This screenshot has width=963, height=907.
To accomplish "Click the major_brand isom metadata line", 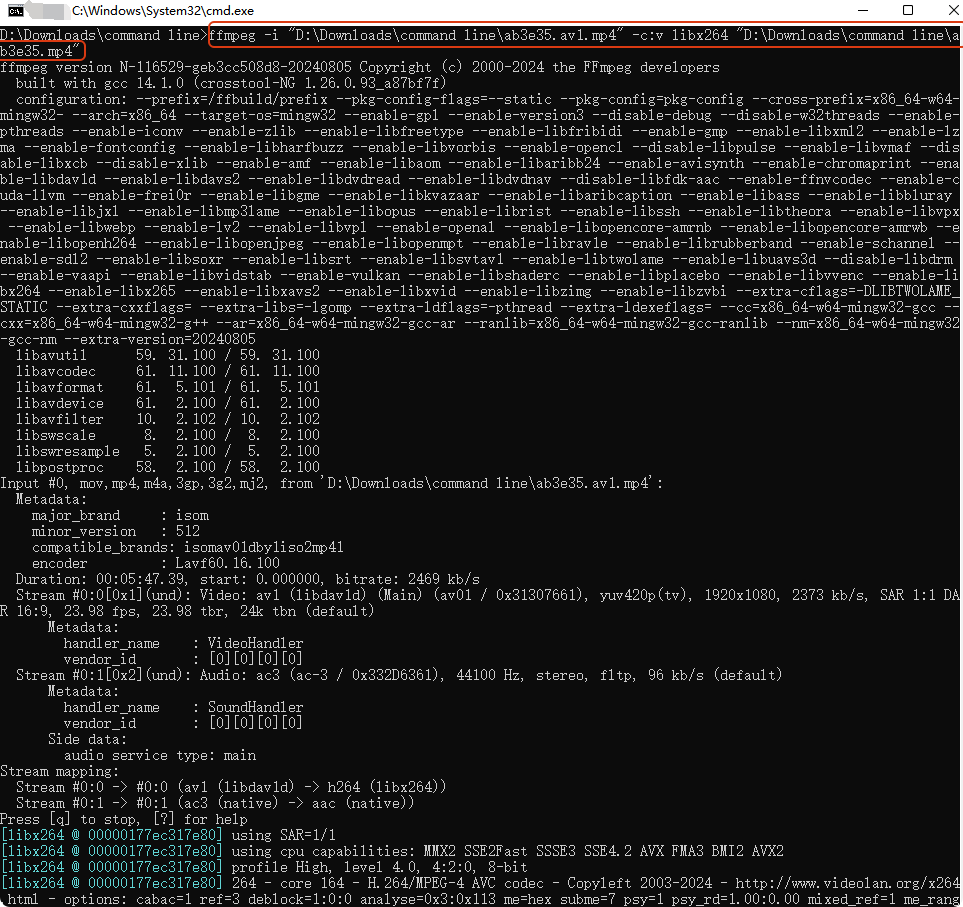I will tap(120, 515).
